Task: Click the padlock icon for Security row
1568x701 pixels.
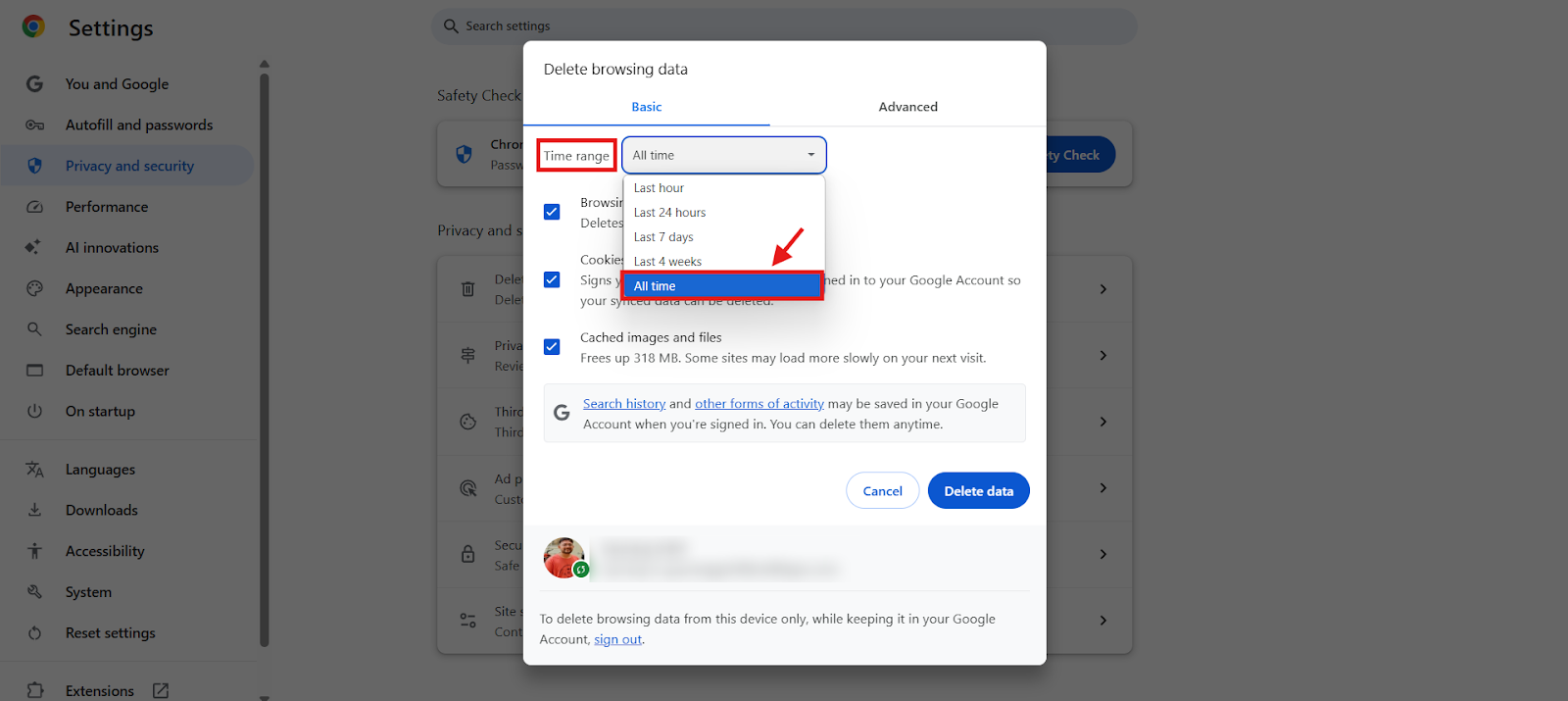Action: [x=467, y=554]
